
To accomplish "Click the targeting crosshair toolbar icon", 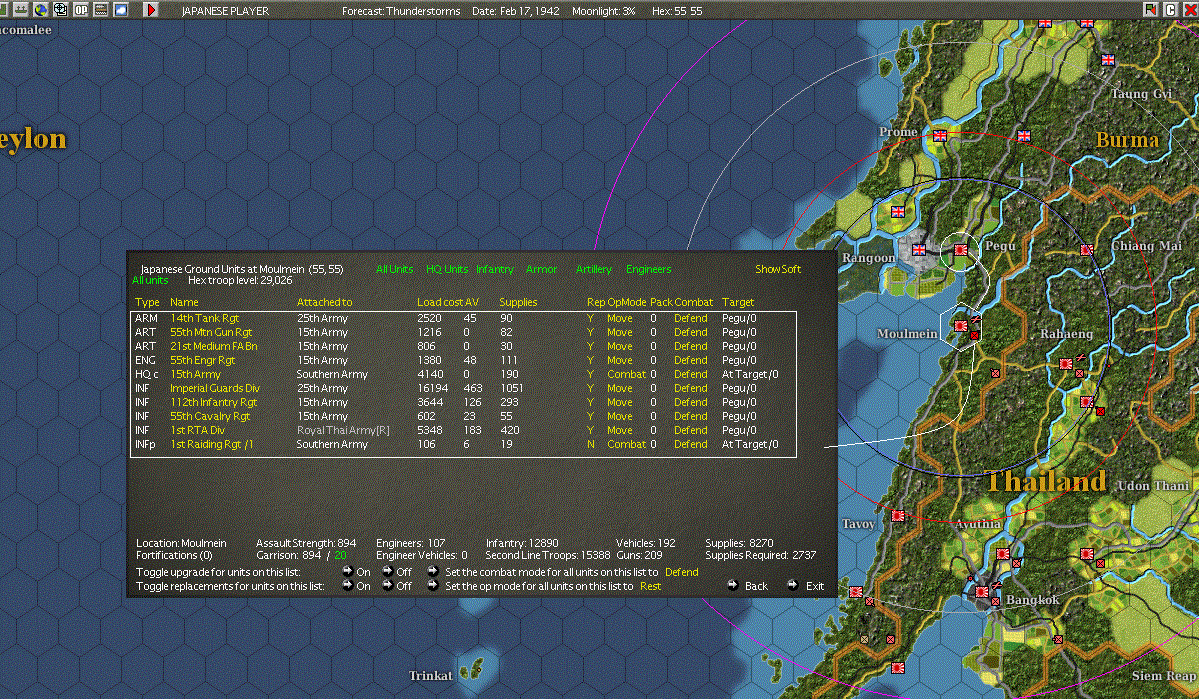I will coord(60,9).
